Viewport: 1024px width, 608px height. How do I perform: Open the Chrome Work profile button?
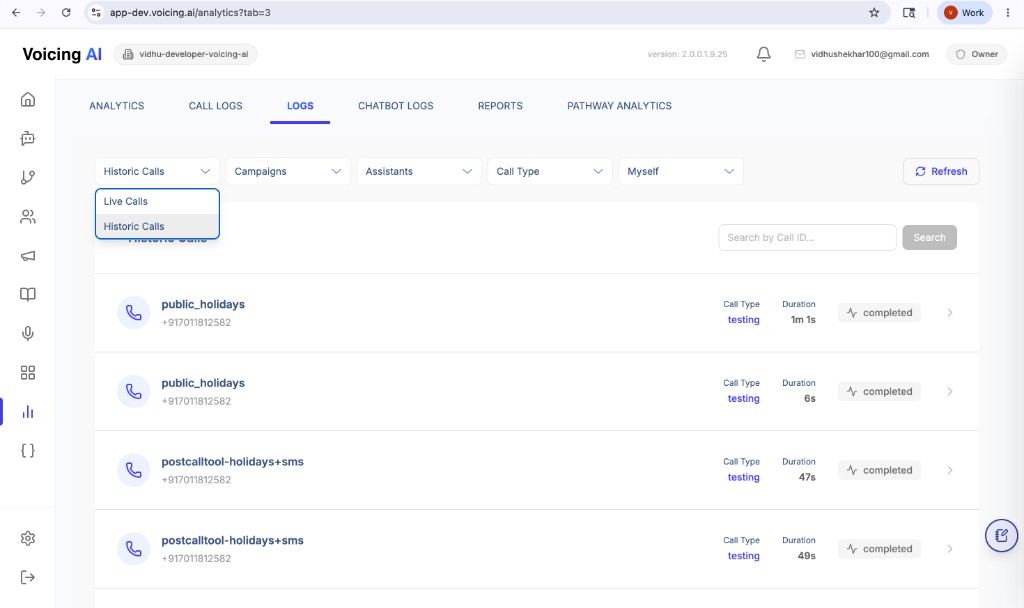[965, 12]
